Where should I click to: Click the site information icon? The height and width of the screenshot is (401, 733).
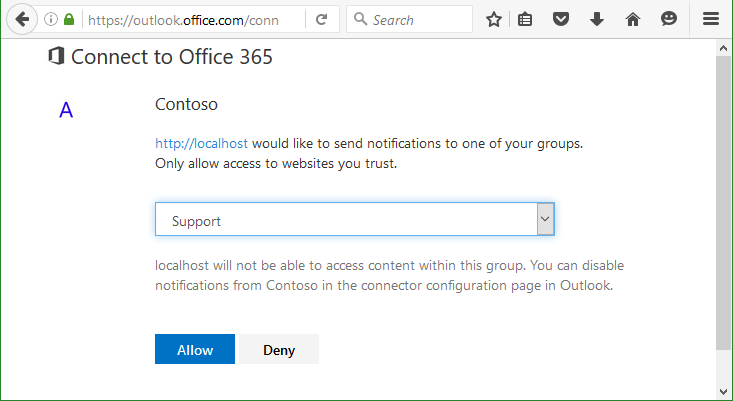[x=51, y=19]
